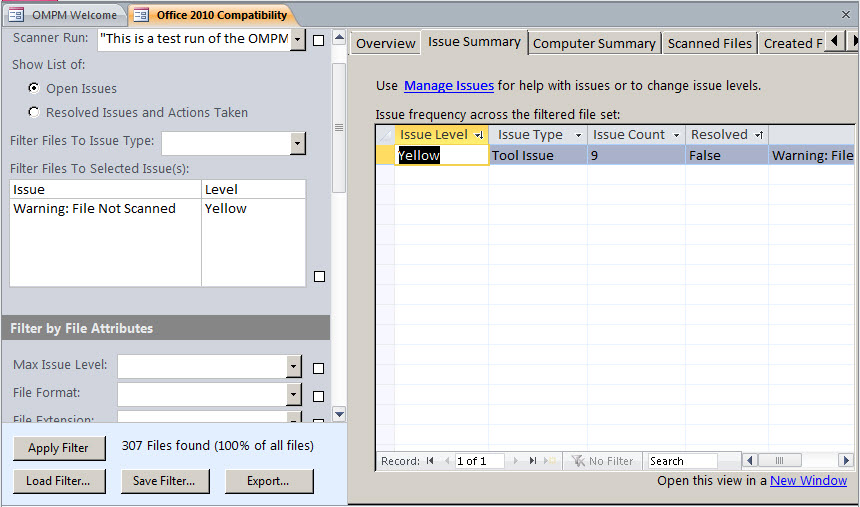Open the Max Issue Level dropdown

pos(293,367)
